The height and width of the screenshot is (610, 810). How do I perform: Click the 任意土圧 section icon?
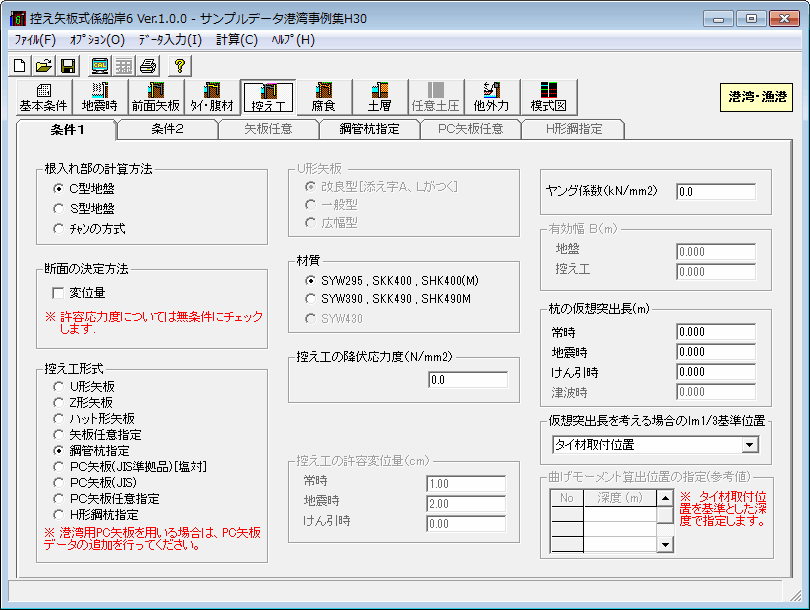(x=435, y=97)
